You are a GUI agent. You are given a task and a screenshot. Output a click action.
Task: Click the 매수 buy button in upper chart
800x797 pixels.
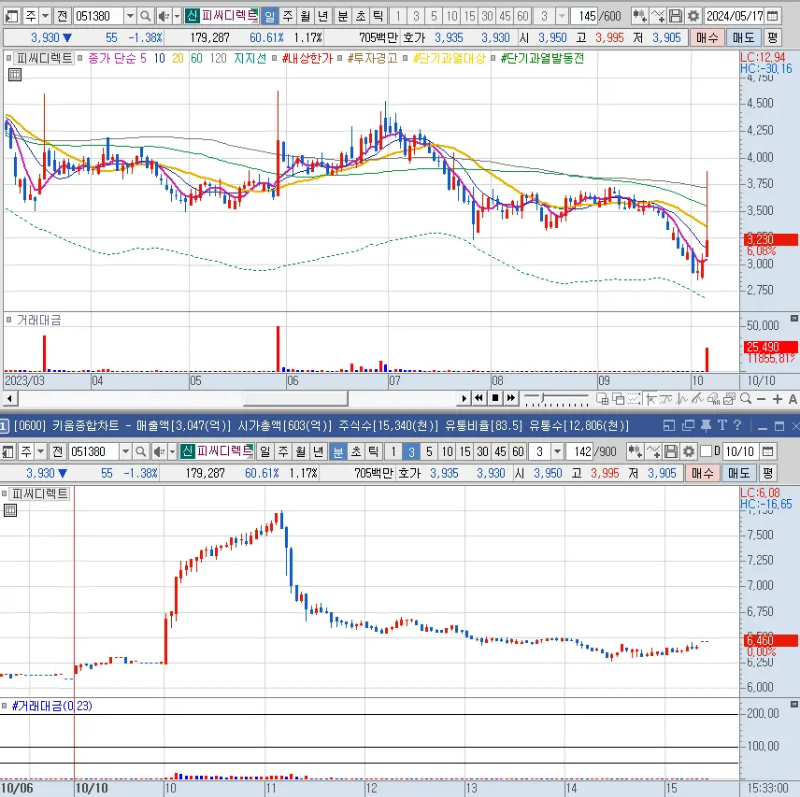(707, 38)
